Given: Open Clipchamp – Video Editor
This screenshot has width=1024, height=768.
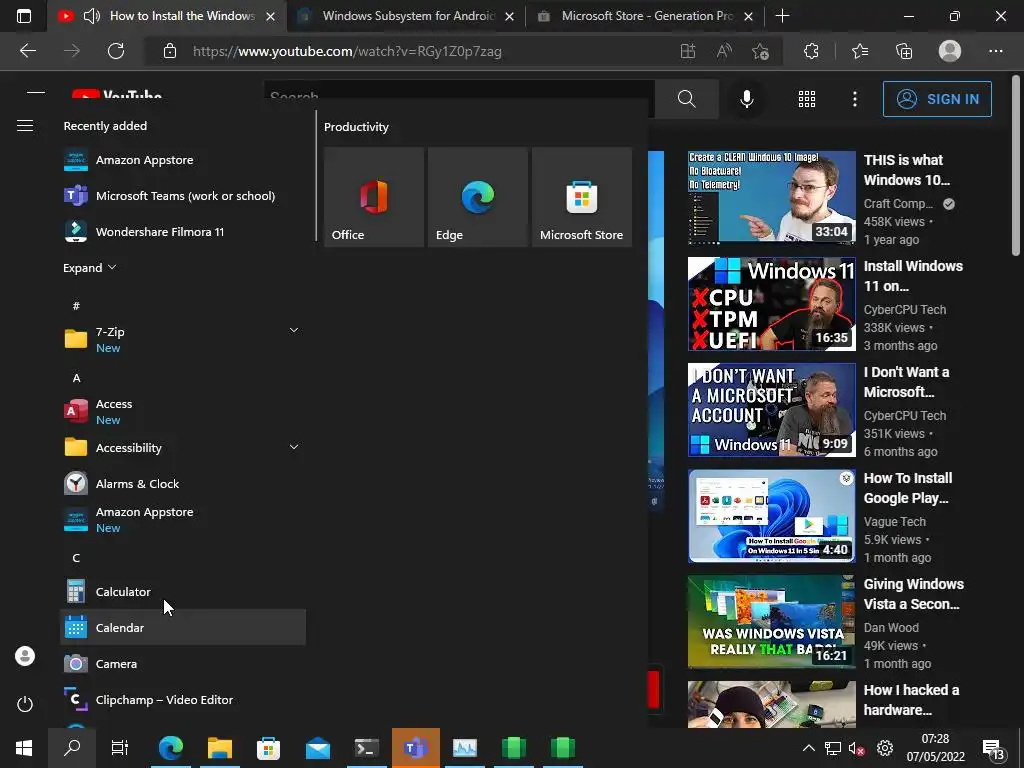Looking at the screenshot, I should coord(183,699).
